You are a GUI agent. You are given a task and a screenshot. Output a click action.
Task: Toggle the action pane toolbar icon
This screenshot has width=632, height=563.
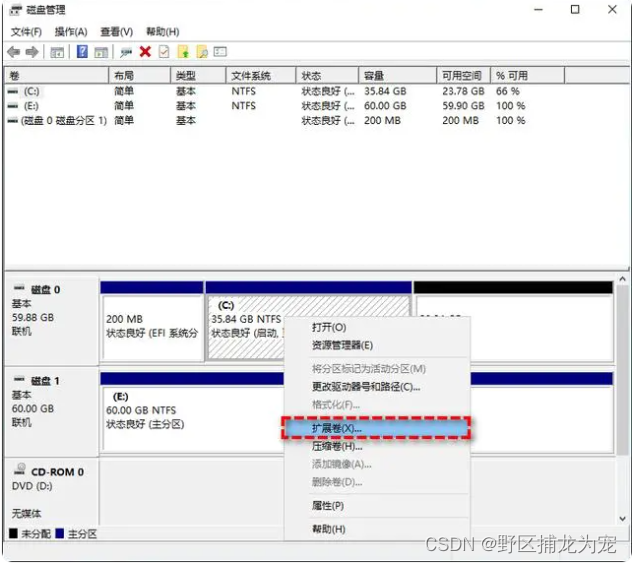tap(101, 52)
